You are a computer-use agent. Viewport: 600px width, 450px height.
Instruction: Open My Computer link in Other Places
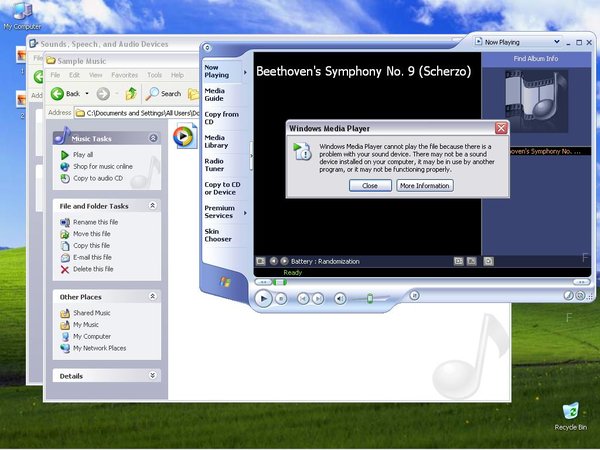point(92,336)
